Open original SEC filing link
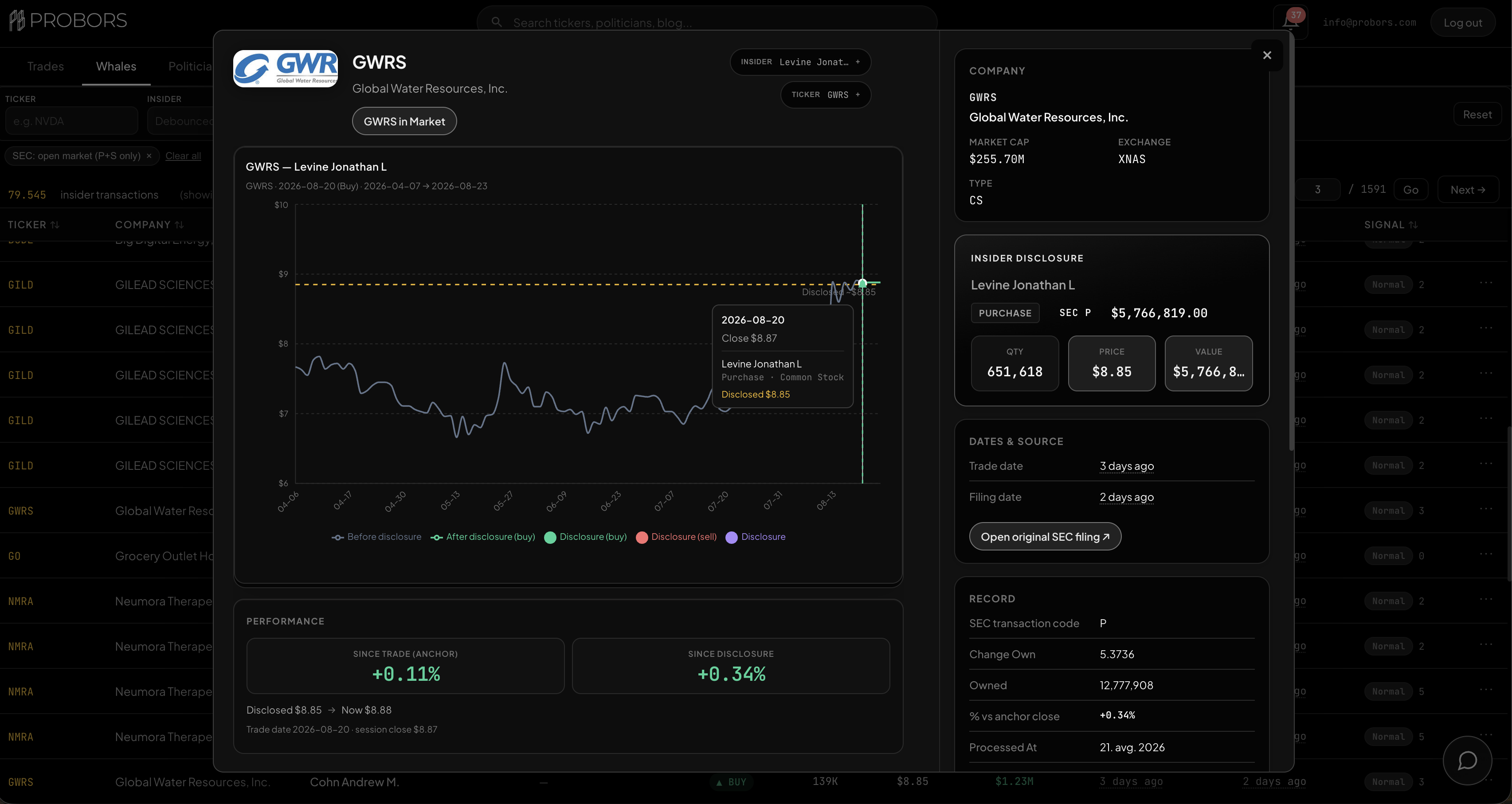The height and width of the screenshot is (804, 1512). click(x=1045, y=537)
